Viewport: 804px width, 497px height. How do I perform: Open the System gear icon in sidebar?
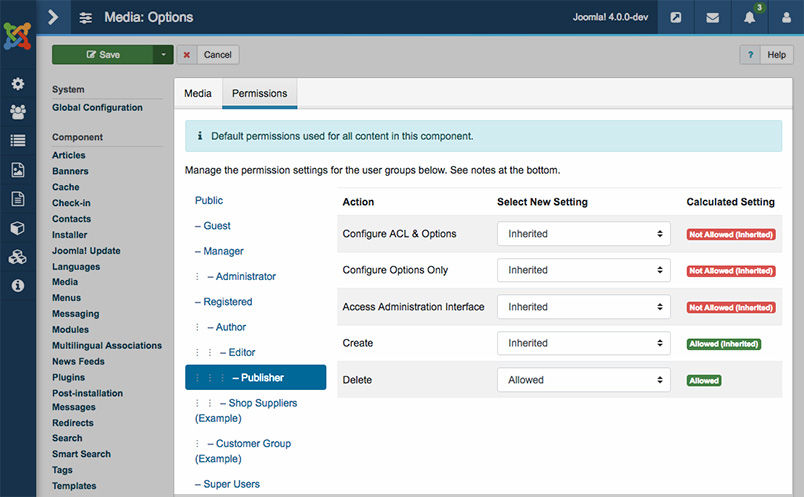pos(18,84)
